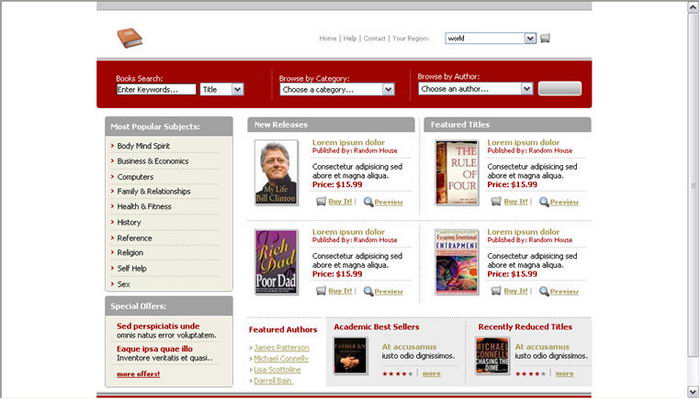Open the Title search type dropdown
Screen dimensions: 700x399
click(x=222, y=89)
